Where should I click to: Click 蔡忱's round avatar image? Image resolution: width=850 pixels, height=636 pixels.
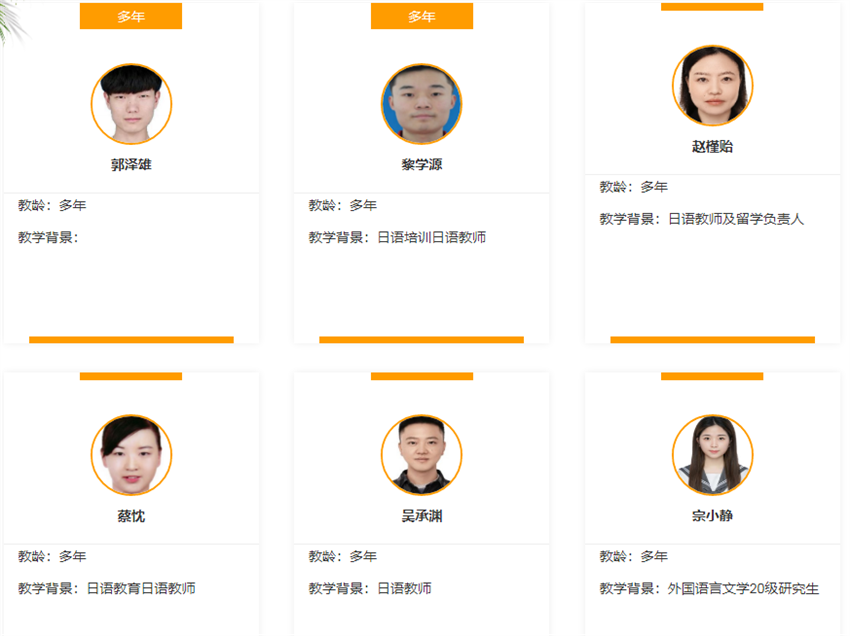(131, 455)
